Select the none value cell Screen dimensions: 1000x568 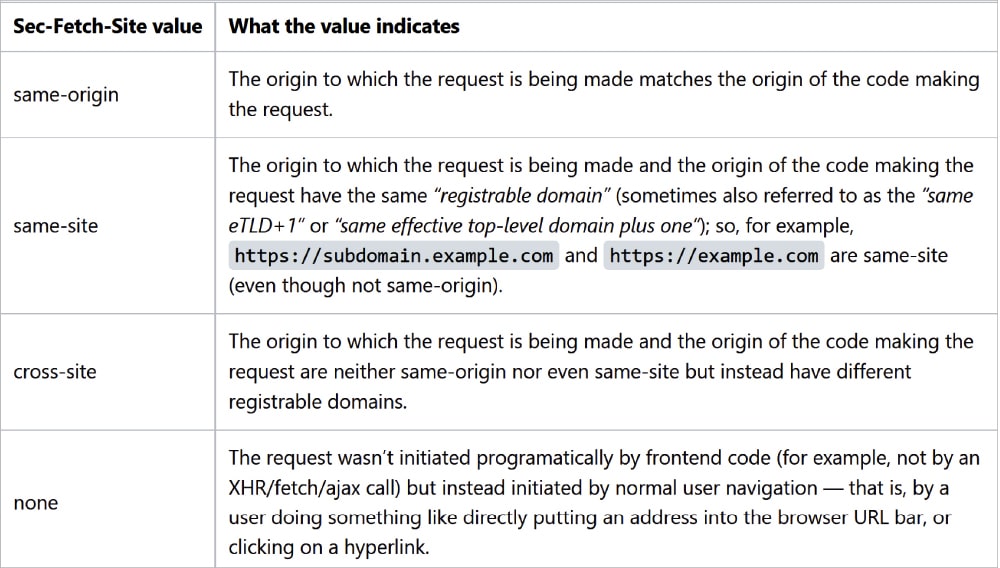pos(35,503)
